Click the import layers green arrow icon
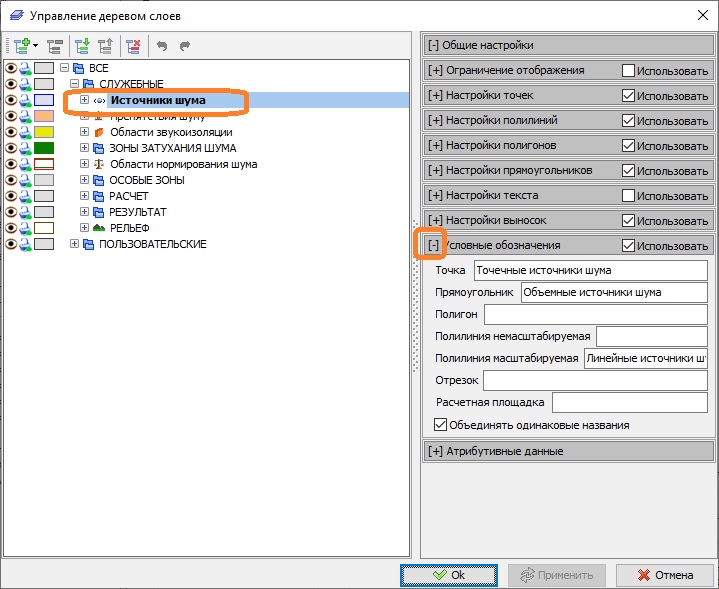Viewport: 719px width, 589px height. click(80, 45)
